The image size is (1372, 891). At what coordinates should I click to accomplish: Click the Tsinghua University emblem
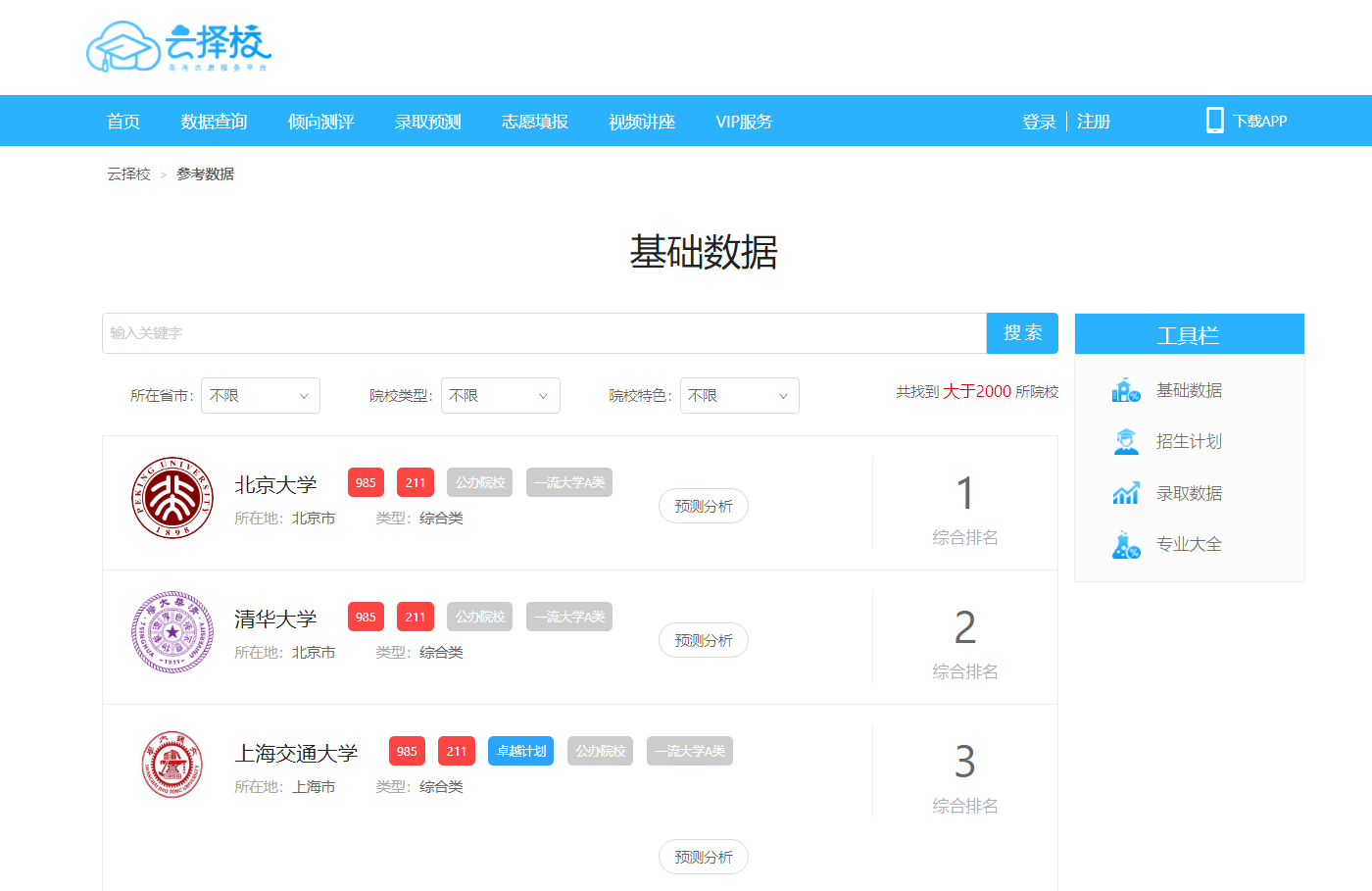tap(172, 632)
